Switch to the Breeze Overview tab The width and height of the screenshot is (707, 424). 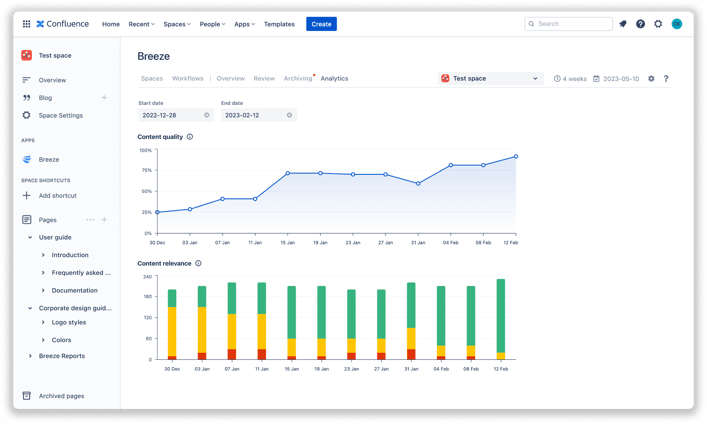(230, 78)
